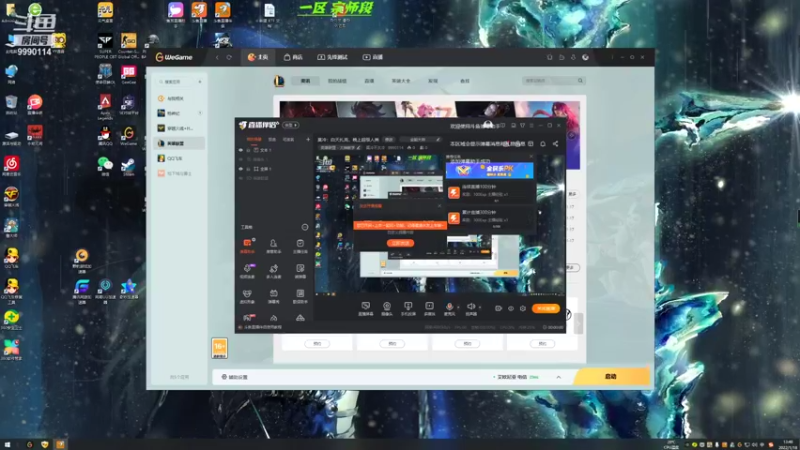Open the Windows Start menu
This screenshot has width=800, height=450.
7,444
